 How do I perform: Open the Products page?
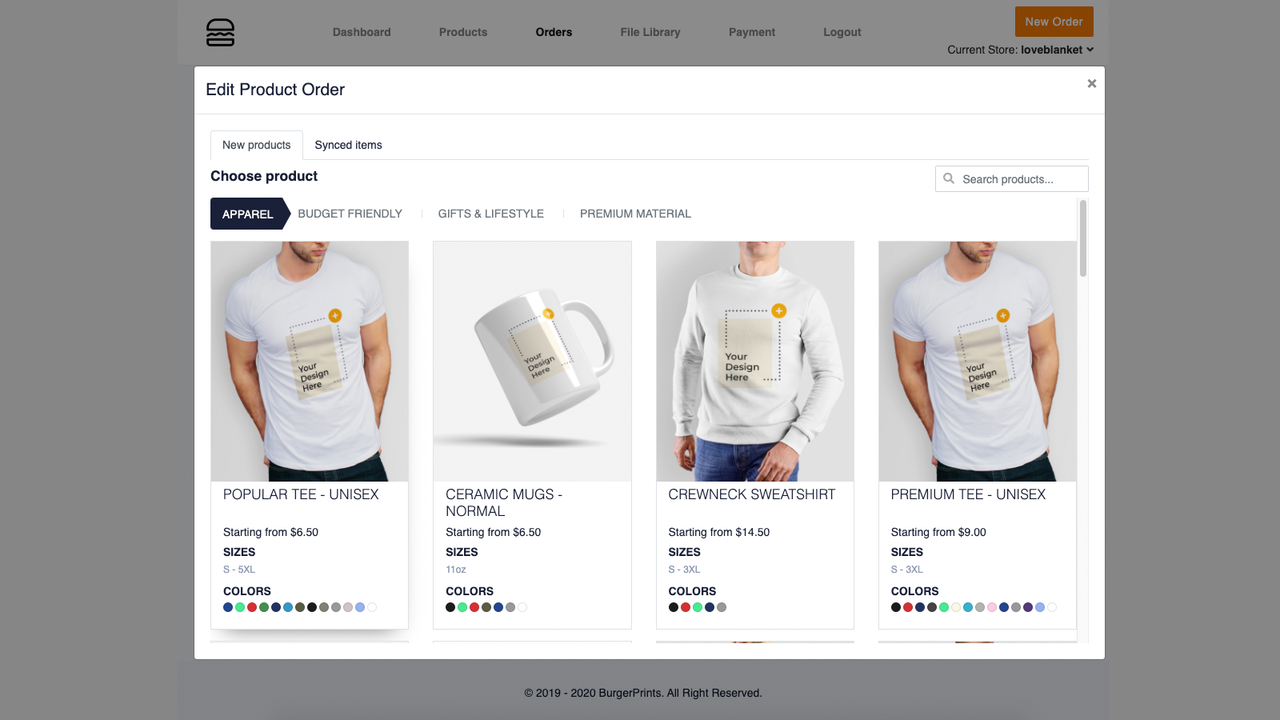pyautogui.click(x=462, y=31)
